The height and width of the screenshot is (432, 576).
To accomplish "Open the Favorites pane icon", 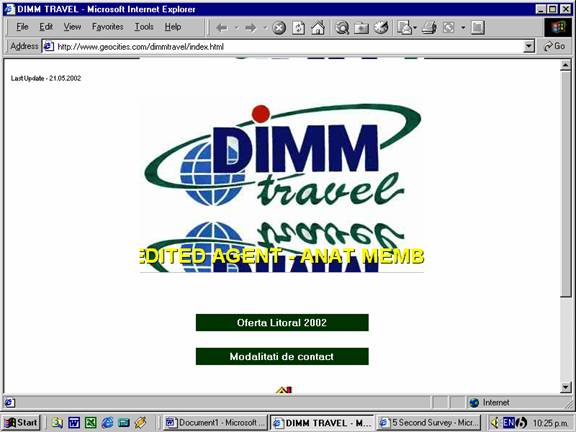I will click(361, 28).
